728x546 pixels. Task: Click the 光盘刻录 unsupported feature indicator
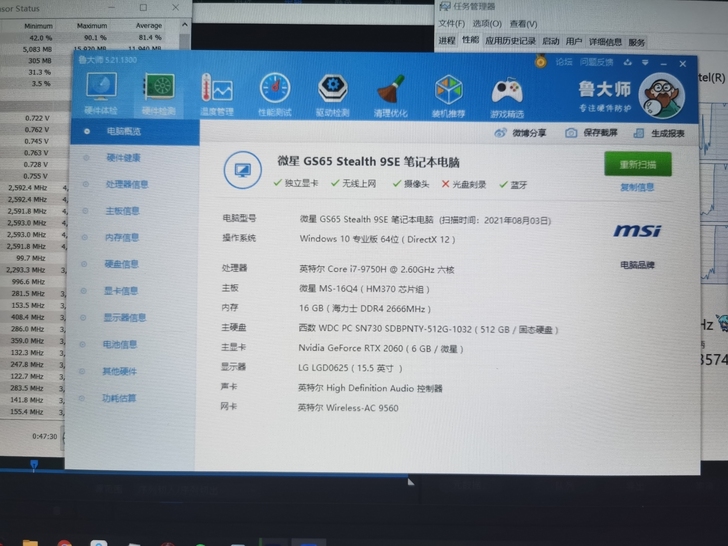(463, 185)
